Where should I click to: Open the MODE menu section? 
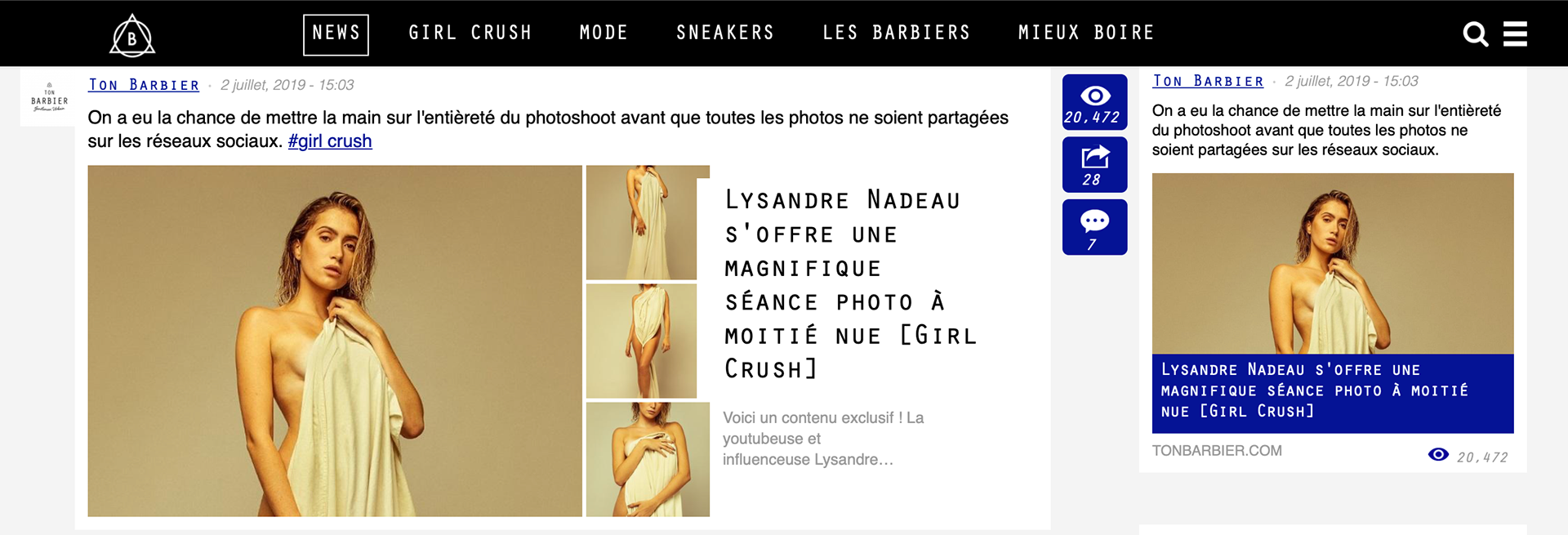click(604, 33)
